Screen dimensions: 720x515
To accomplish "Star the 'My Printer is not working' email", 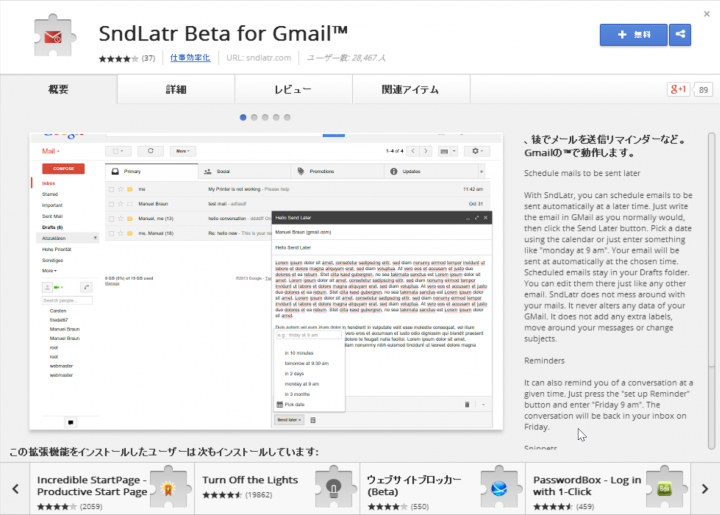I will 121,189.
